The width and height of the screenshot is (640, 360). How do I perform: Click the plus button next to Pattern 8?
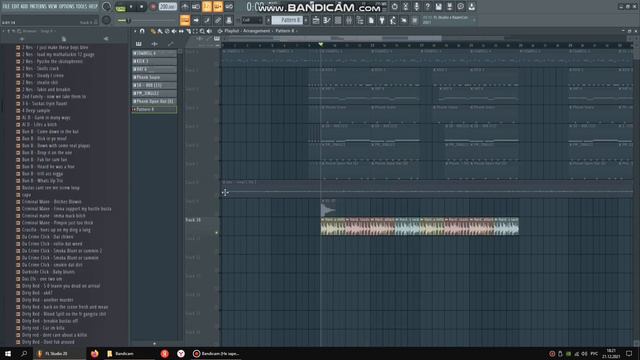point(306,20)
